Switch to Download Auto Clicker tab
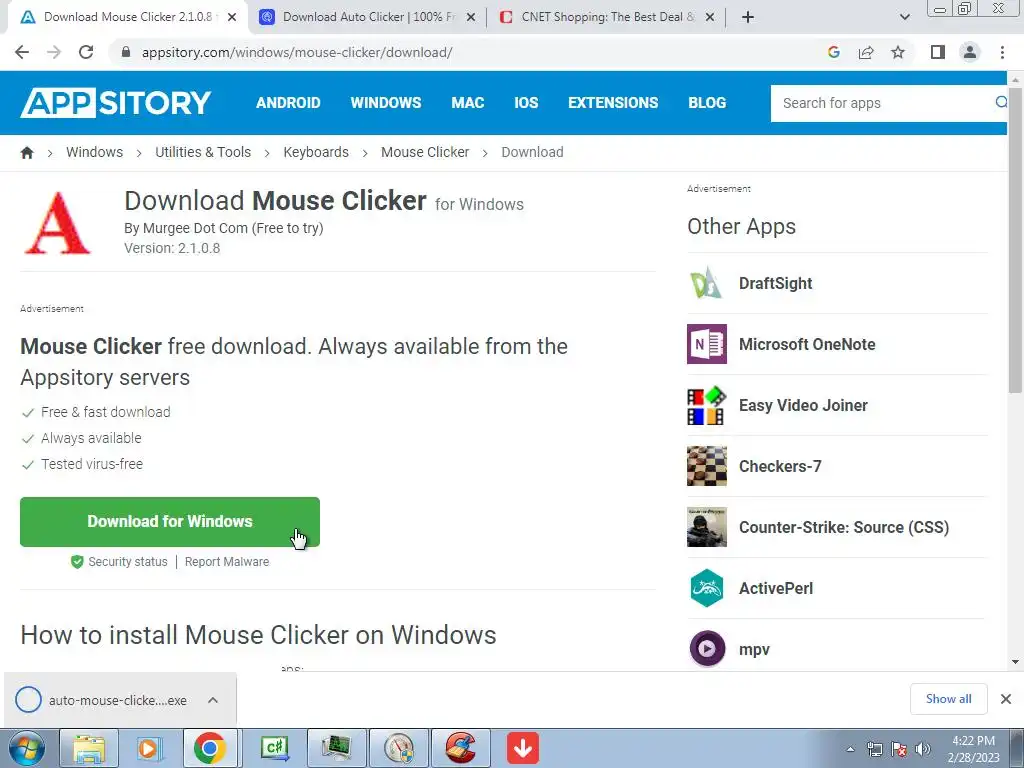Image resolution: width=1024 pixels, height=768 pixels. 368,17
